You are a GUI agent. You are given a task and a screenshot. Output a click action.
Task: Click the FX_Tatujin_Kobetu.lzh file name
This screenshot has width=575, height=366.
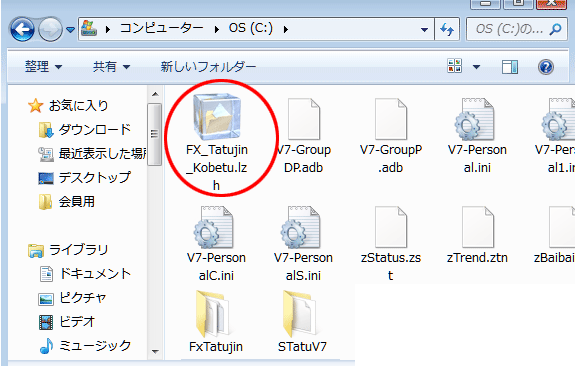pyautogui.click(x=217, y=168)
